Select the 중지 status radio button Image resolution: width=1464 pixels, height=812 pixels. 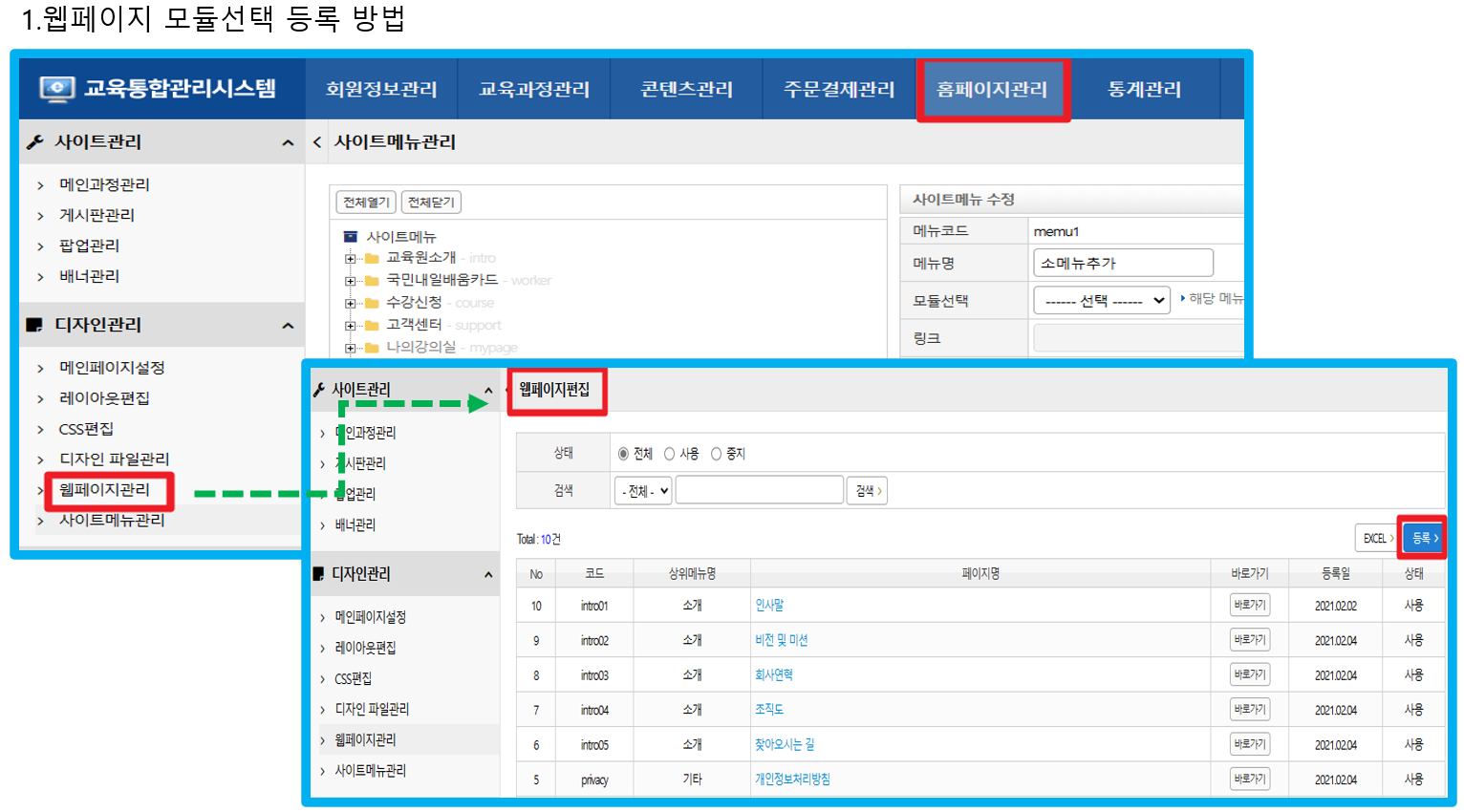[x=716, y=454]
